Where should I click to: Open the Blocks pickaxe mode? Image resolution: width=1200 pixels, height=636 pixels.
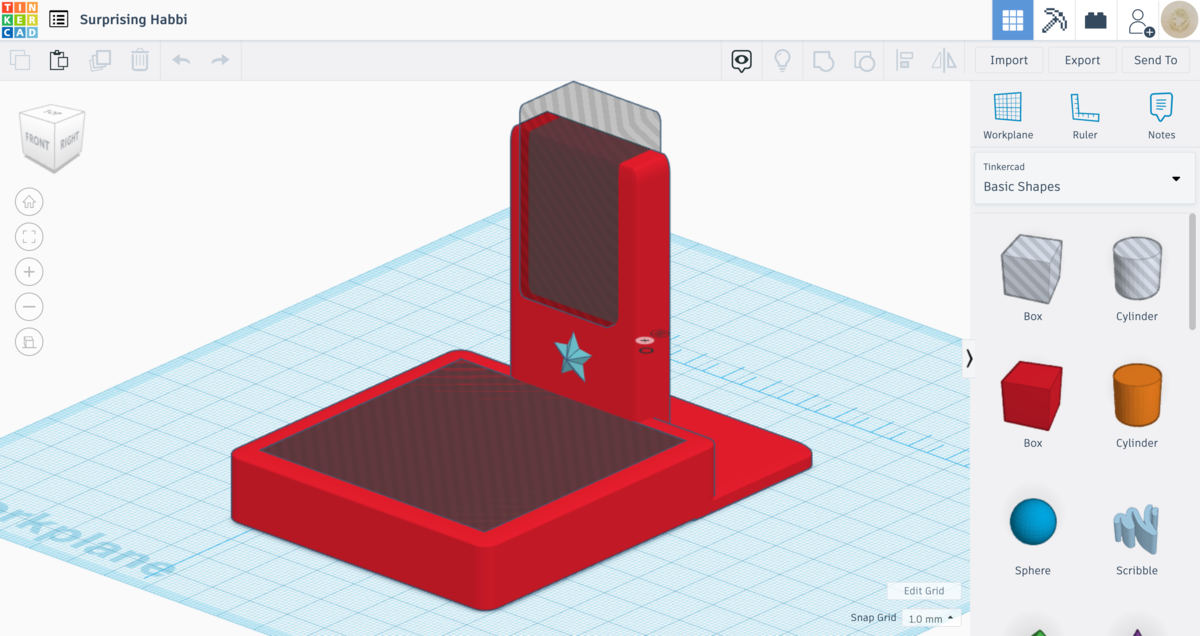click(1055, 20)
